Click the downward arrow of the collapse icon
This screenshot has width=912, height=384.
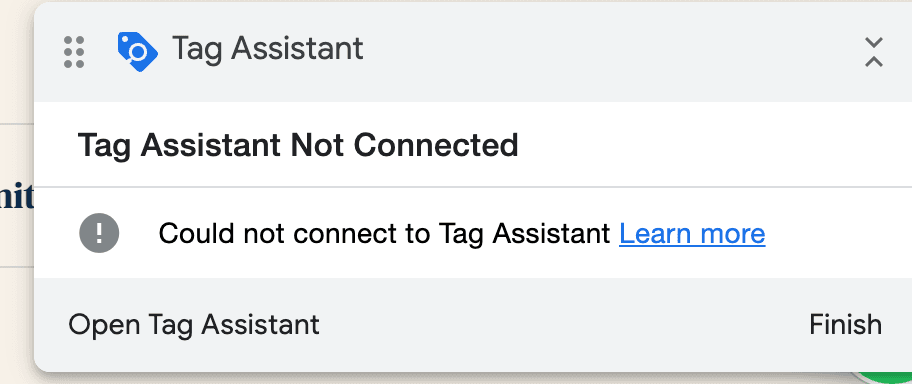pyautogui.click(x=874, y=43)
